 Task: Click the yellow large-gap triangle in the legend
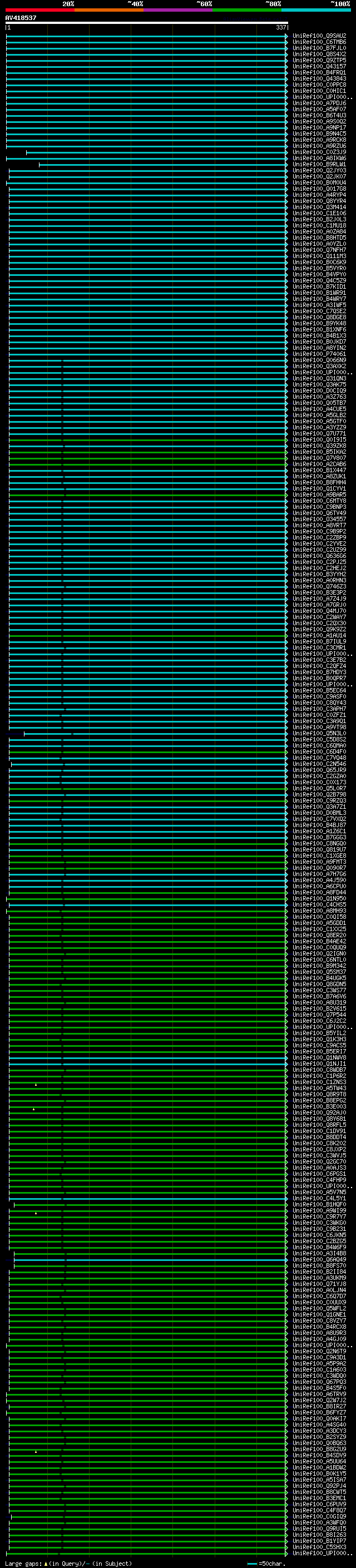point(46,1564)
